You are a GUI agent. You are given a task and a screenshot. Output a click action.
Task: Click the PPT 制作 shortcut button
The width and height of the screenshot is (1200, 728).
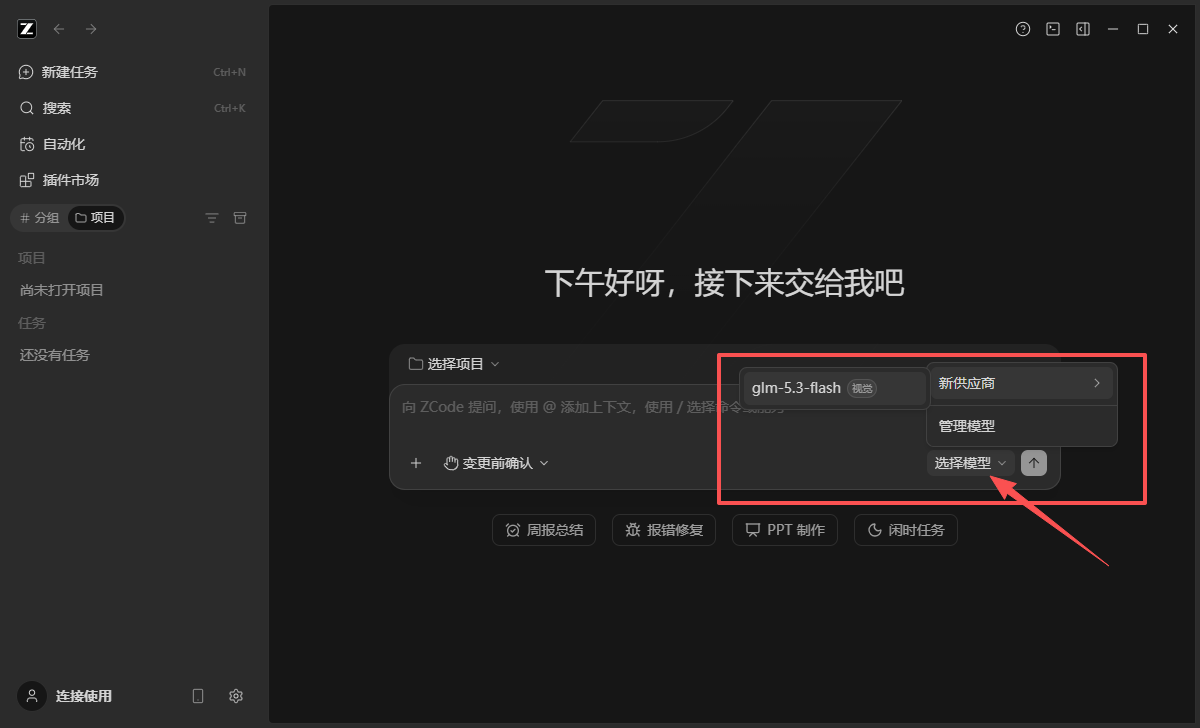point(785,530)
